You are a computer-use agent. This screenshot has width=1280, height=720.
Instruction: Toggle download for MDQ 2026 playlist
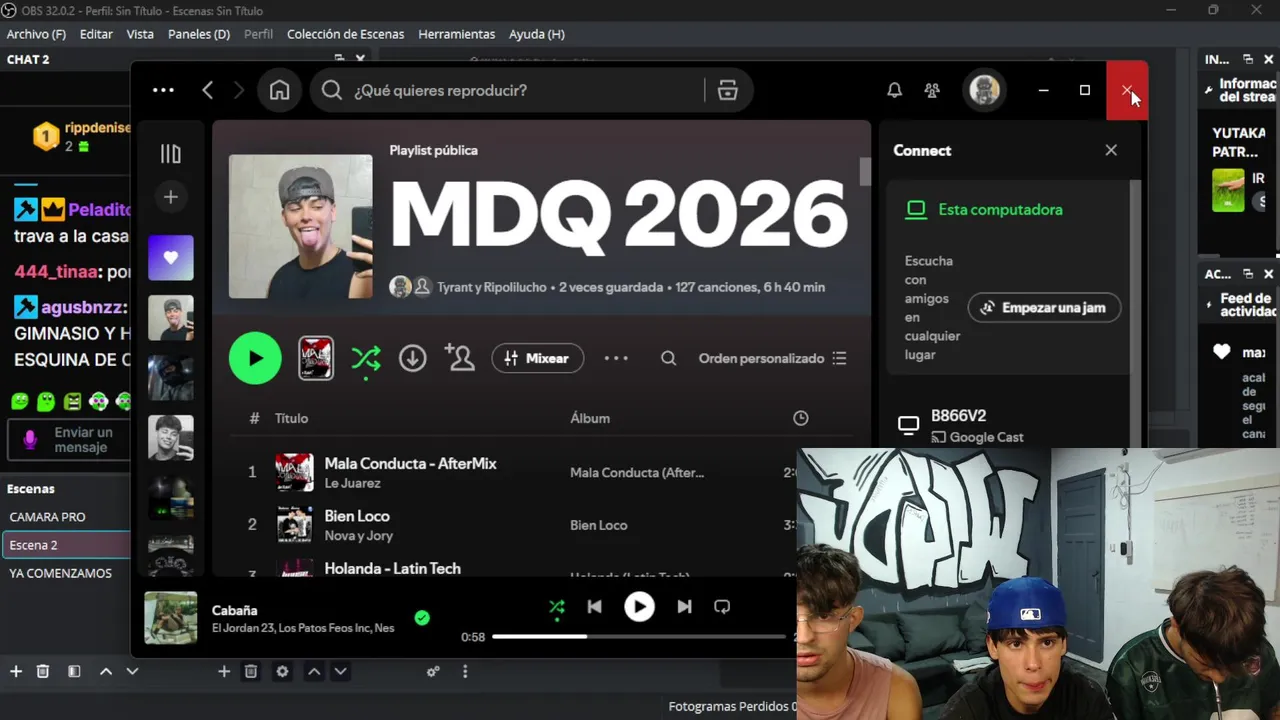click(413, 358)
